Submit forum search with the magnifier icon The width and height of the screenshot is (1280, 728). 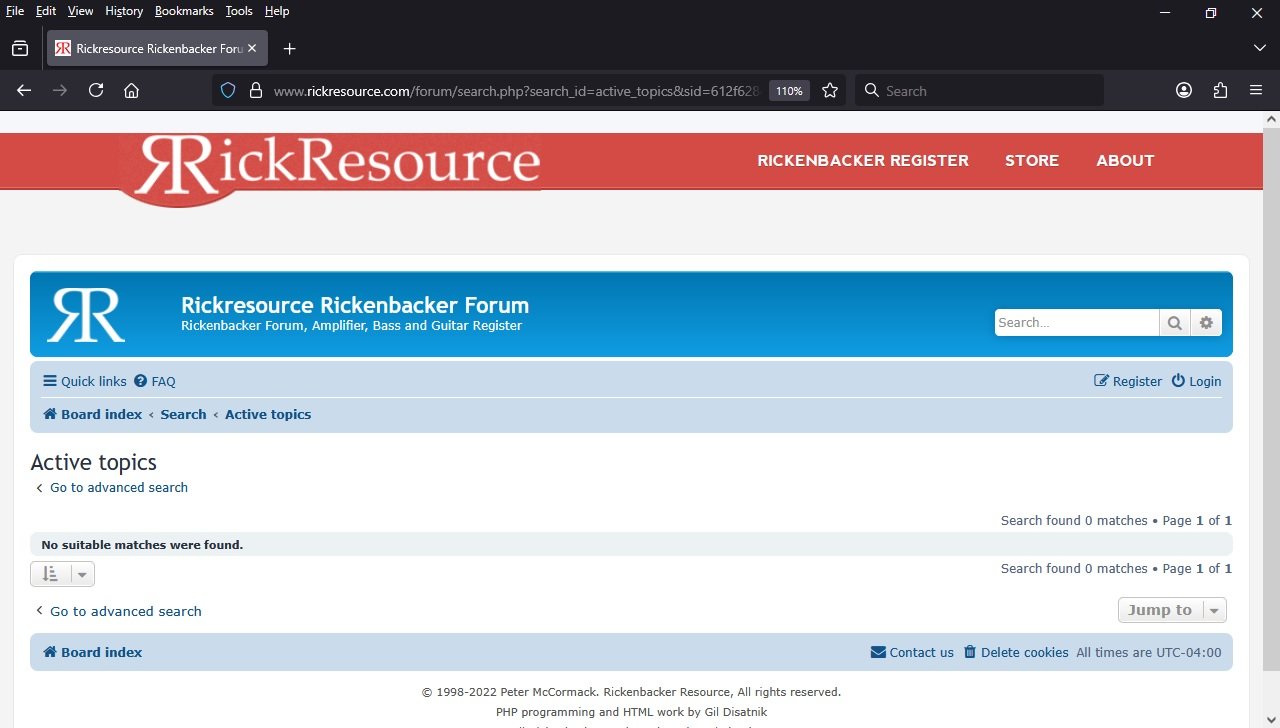pyautogui.click(x=1175, y=322)
